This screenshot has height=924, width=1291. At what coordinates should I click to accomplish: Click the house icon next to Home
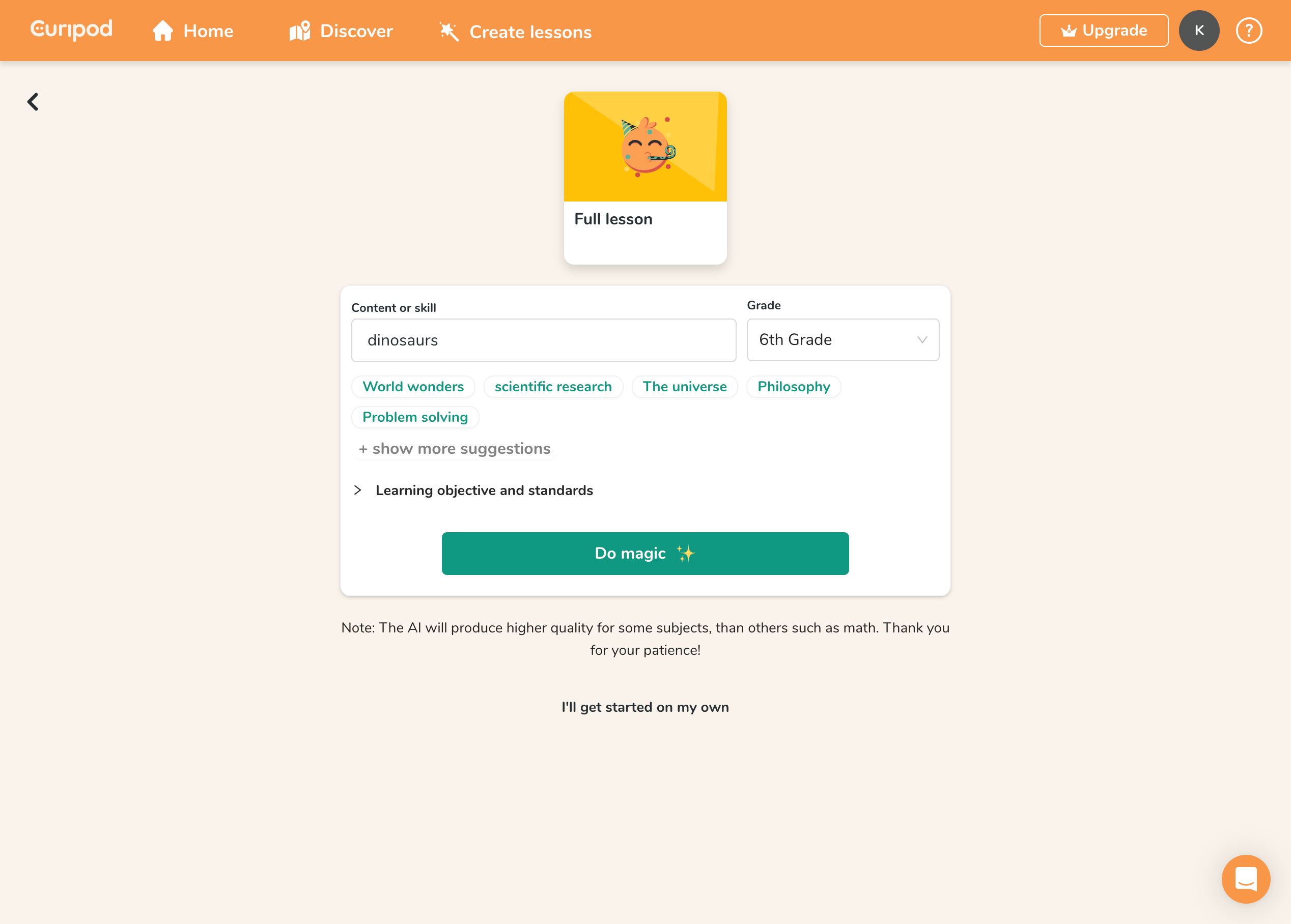[162, 31]
